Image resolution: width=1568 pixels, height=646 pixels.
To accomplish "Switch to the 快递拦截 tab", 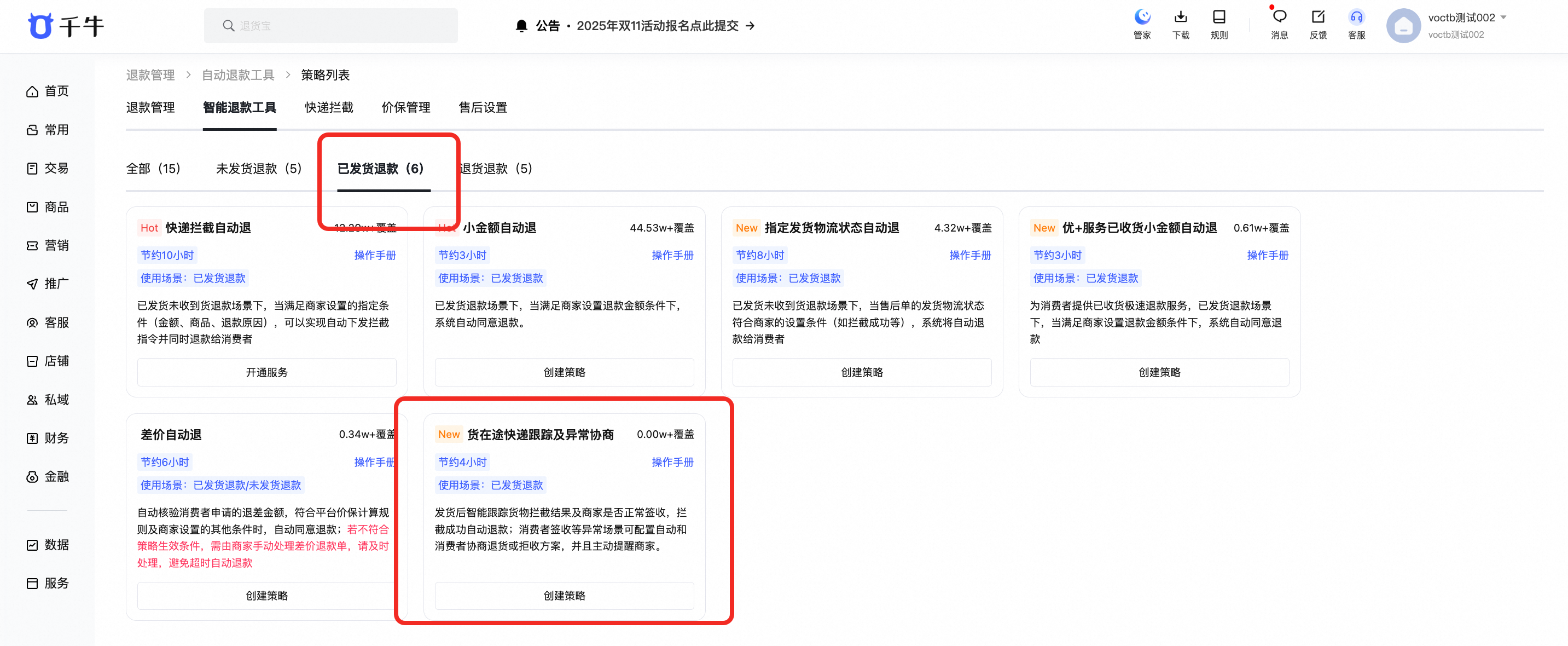I will click(x=329, y=107).
